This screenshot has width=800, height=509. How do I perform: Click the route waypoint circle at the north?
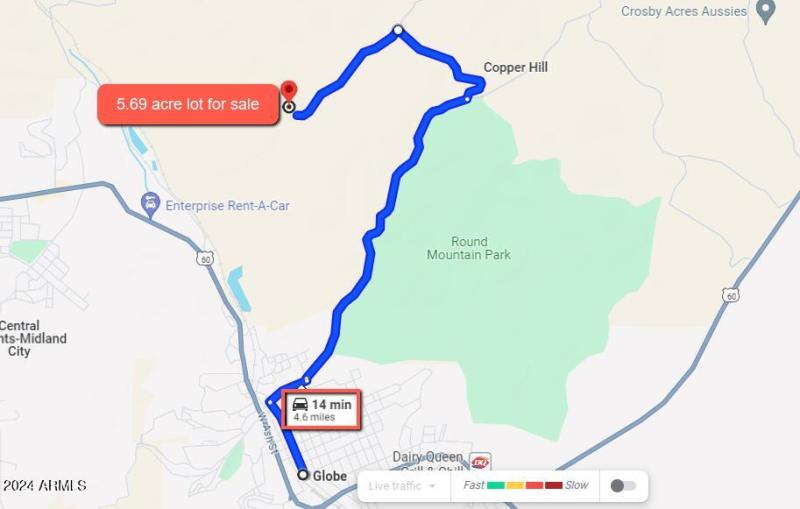tap(398, 30)
